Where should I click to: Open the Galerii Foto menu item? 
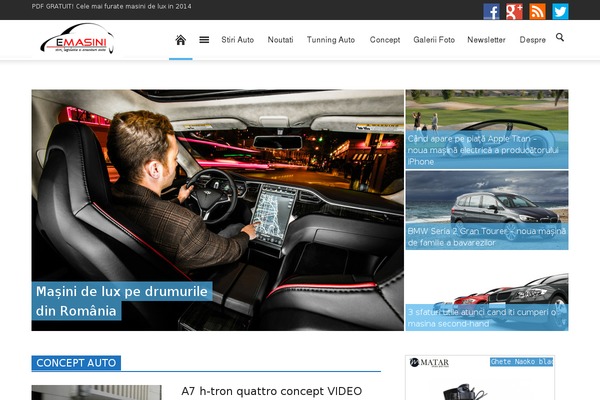pos(434,40)
